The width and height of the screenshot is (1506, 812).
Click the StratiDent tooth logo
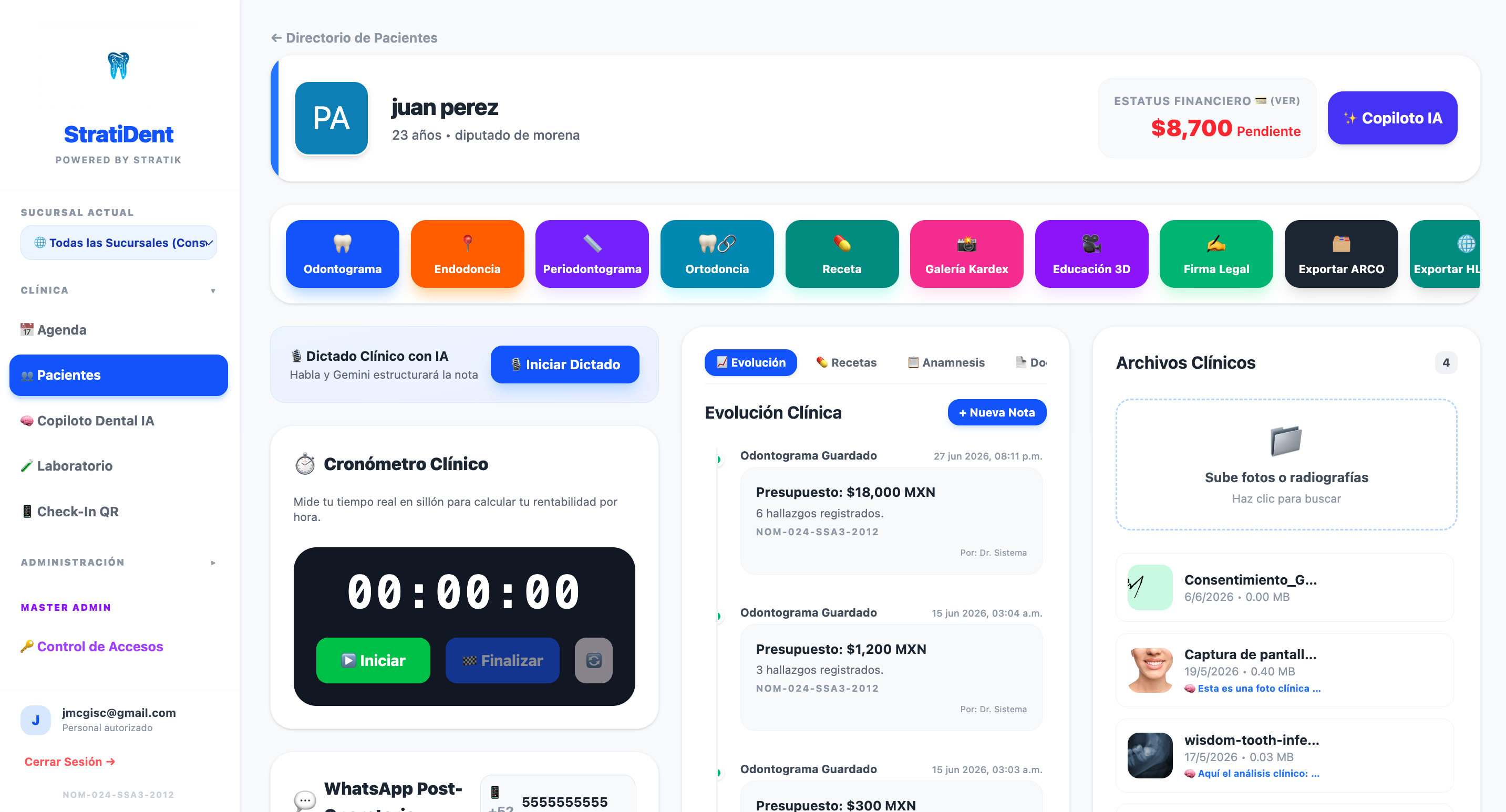(119, 66)
